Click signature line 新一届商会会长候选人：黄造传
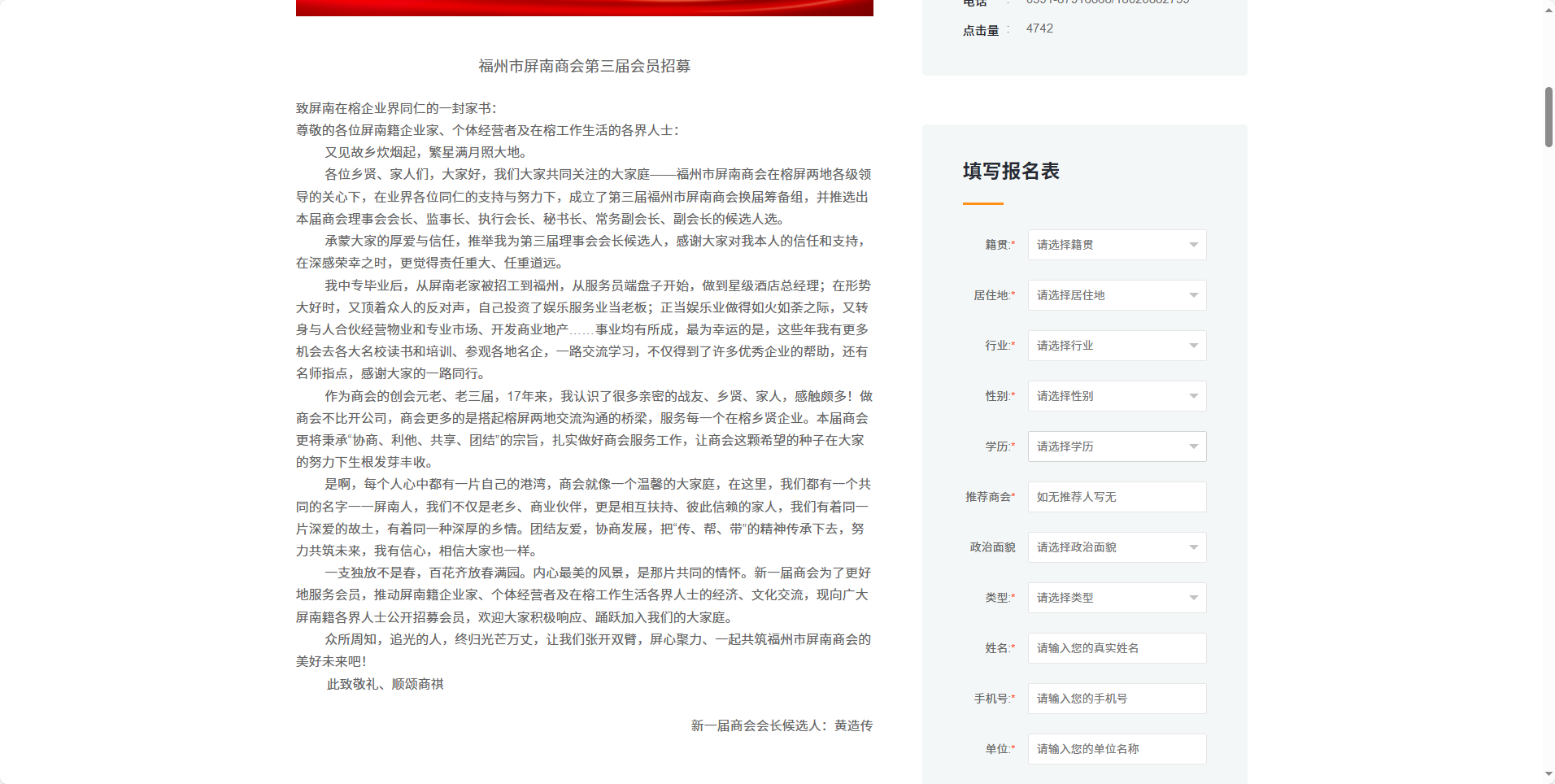 [782, 725]
